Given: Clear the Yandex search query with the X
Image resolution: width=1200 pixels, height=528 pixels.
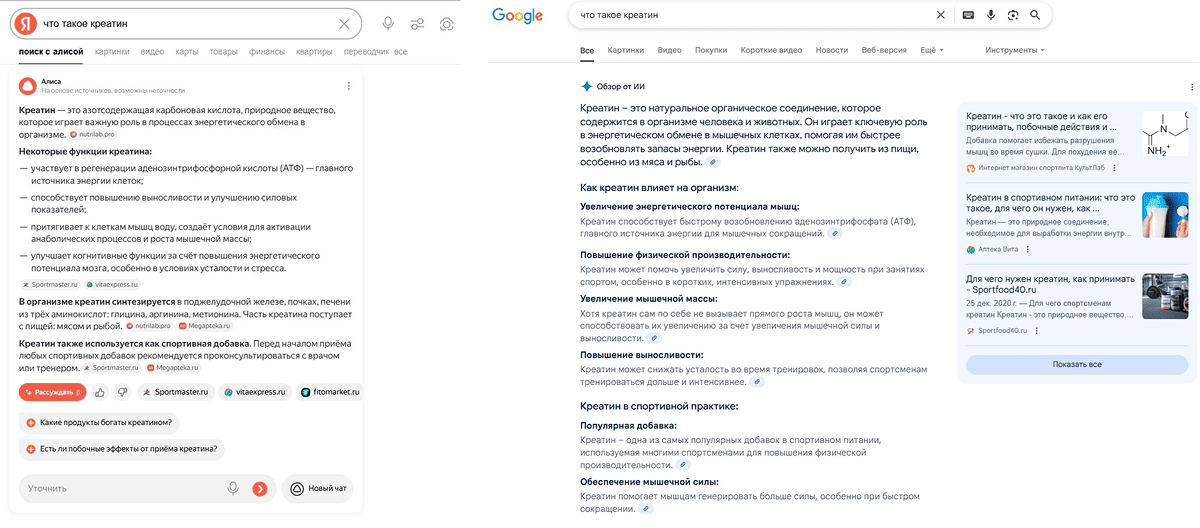Looking at the screenshot, I should pyautogui.click(x=345, y=23).
